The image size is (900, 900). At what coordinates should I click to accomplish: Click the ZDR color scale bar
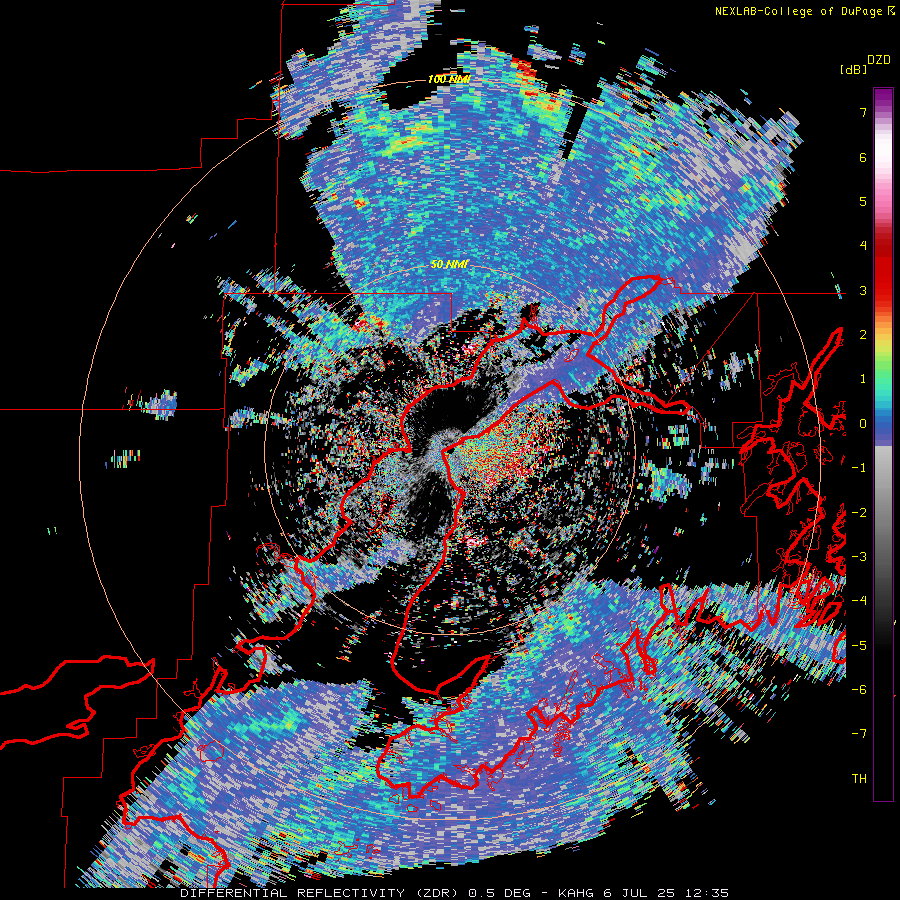point(883,444)
